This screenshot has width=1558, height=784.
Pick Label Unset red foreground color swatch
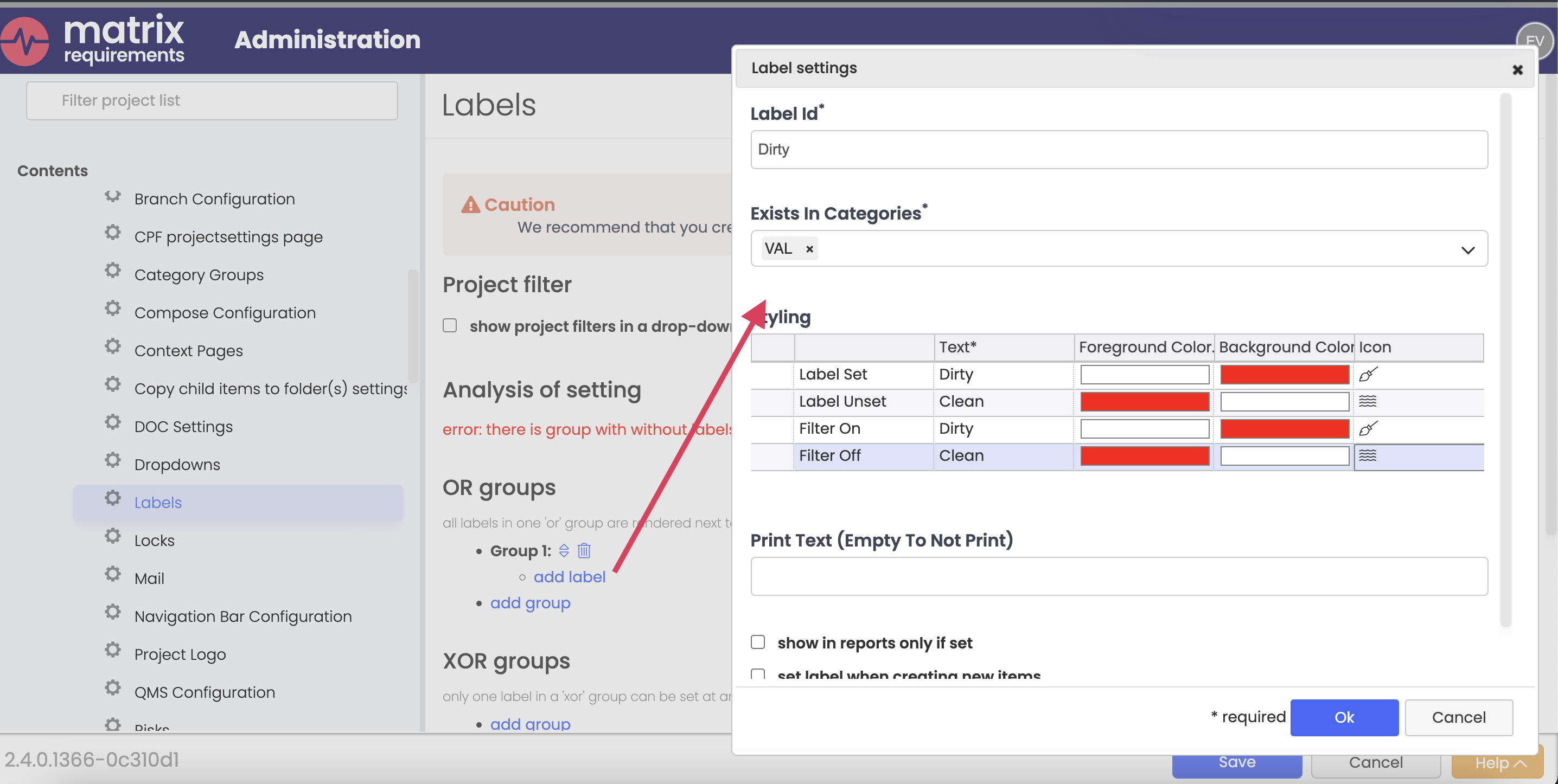(x=1144, y=401)
